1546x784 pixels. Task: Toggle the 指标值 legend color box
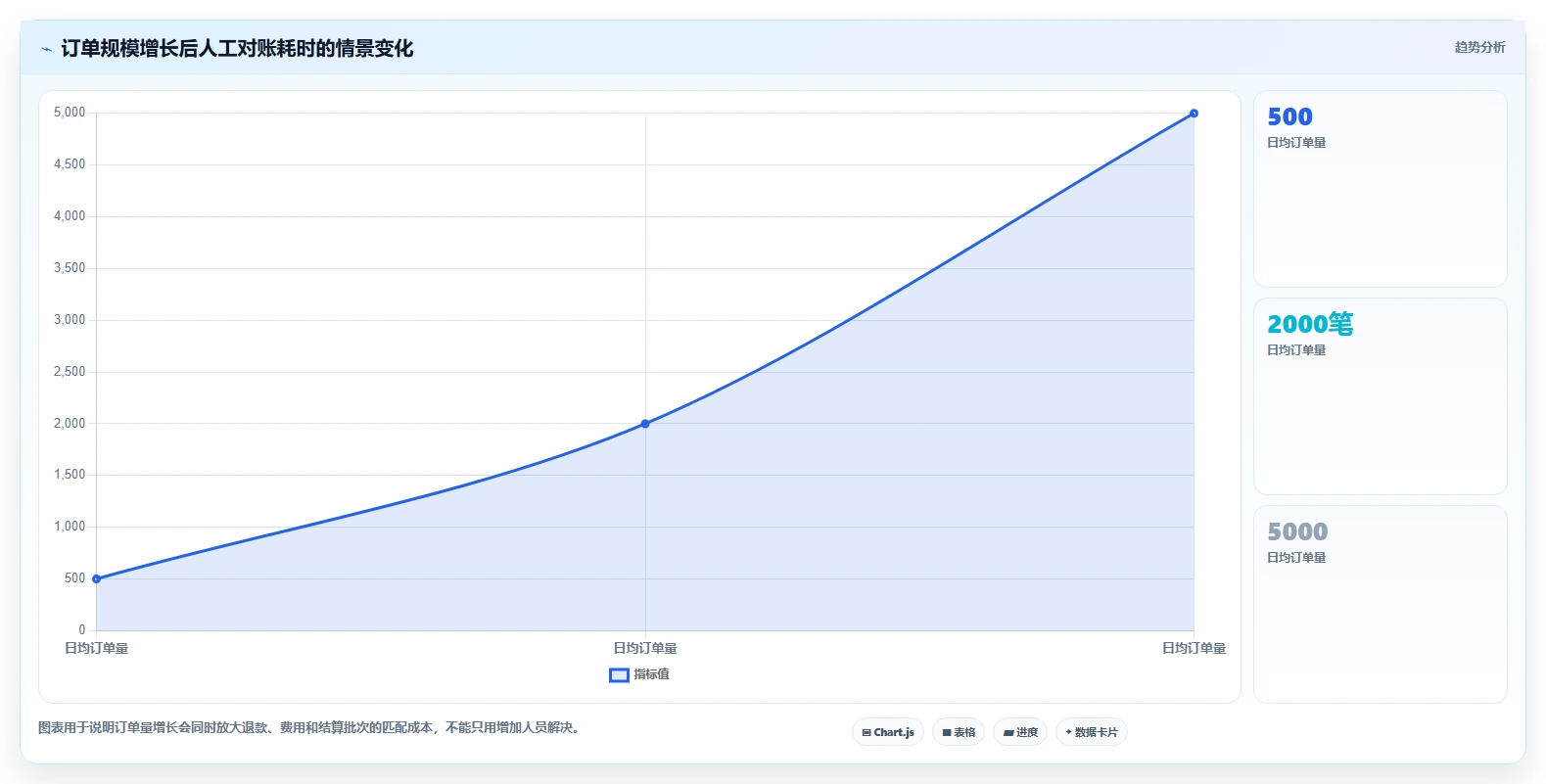pos(619,675)
